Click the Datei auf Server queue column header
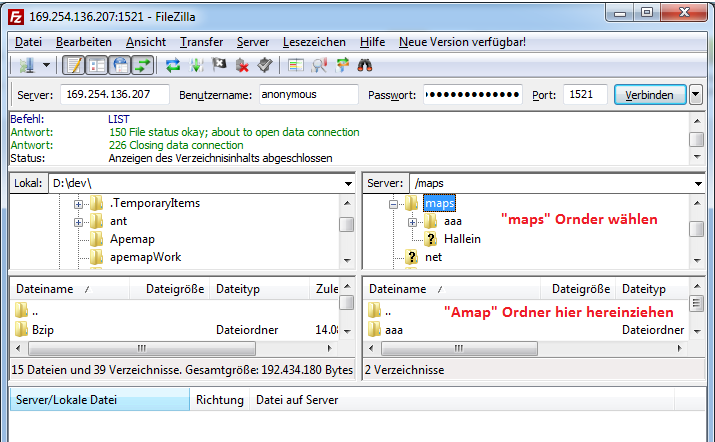 461,400
